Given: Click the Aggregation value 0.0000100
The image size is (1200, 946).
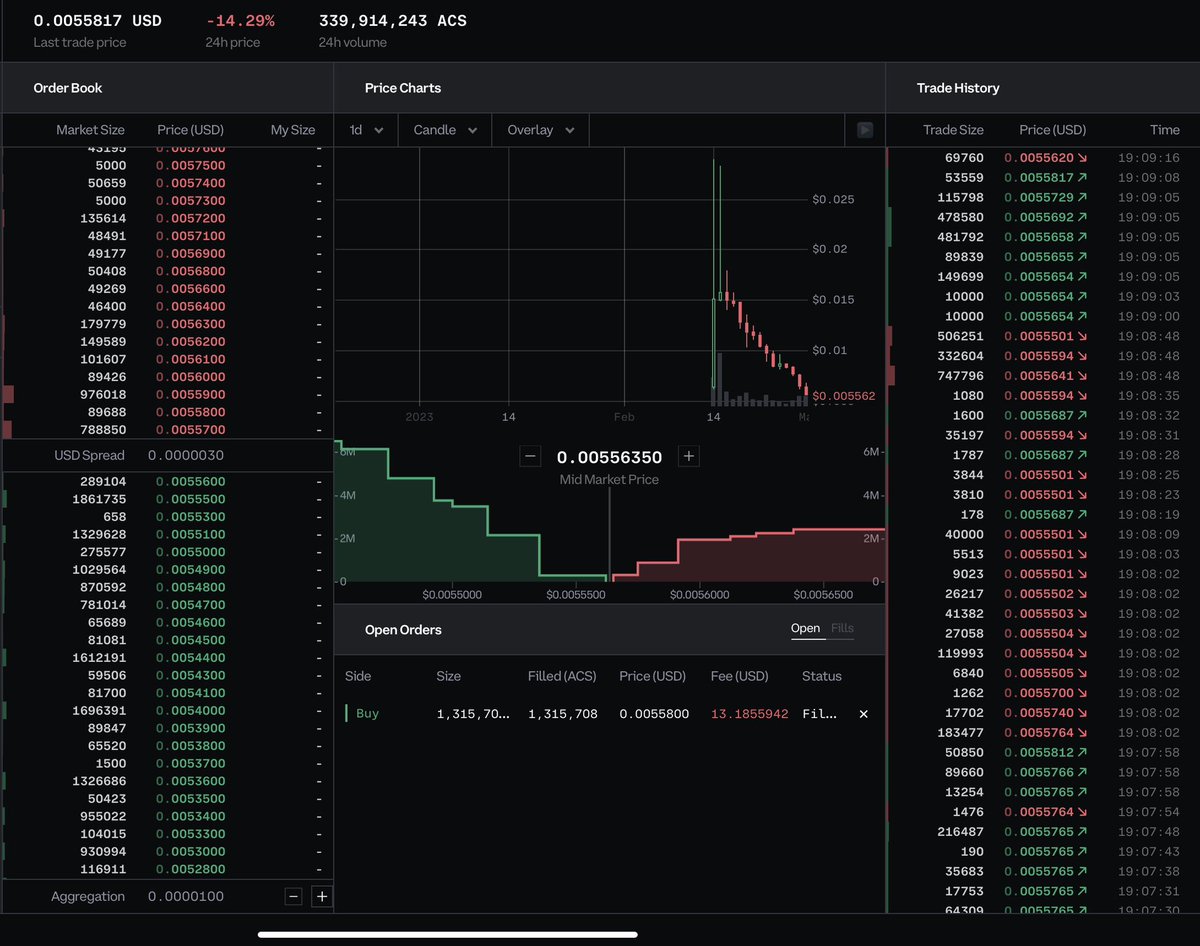Looking at the screenshot, I should 186,897.
